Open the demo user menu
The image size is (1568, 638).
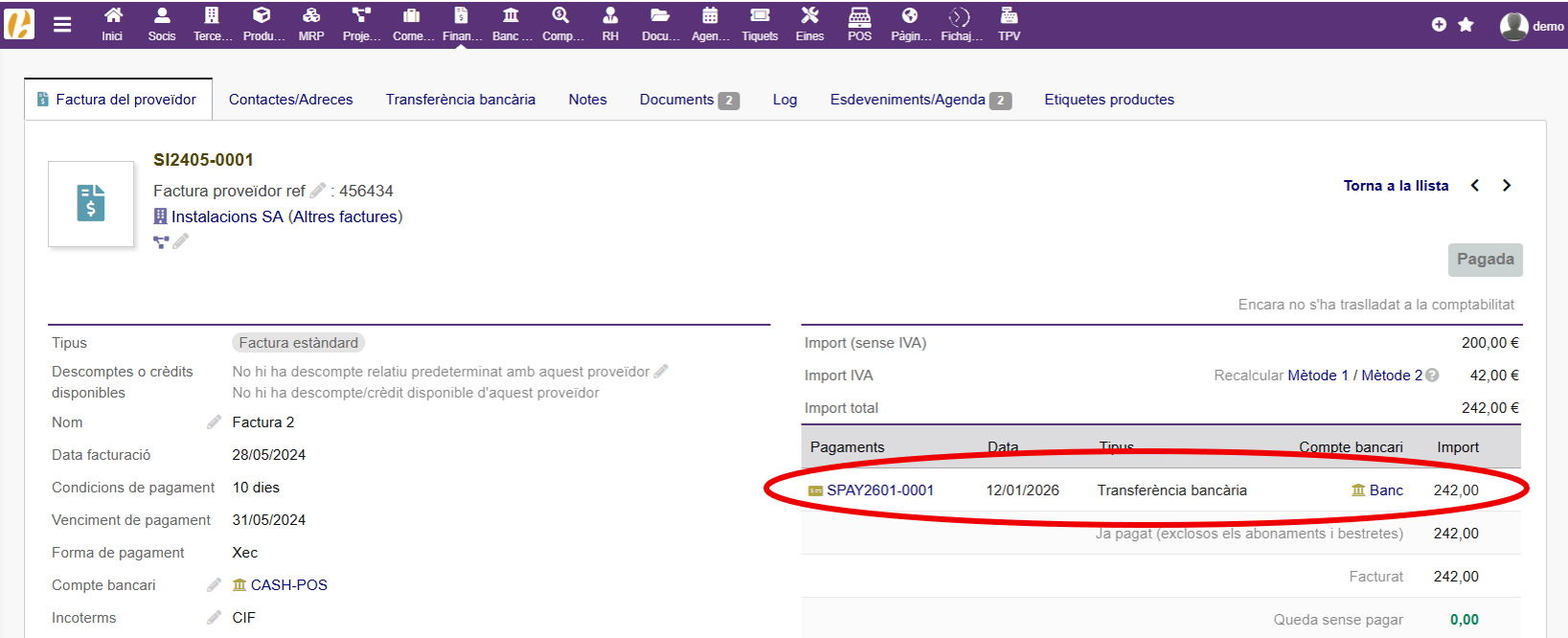pos(1531,26)
